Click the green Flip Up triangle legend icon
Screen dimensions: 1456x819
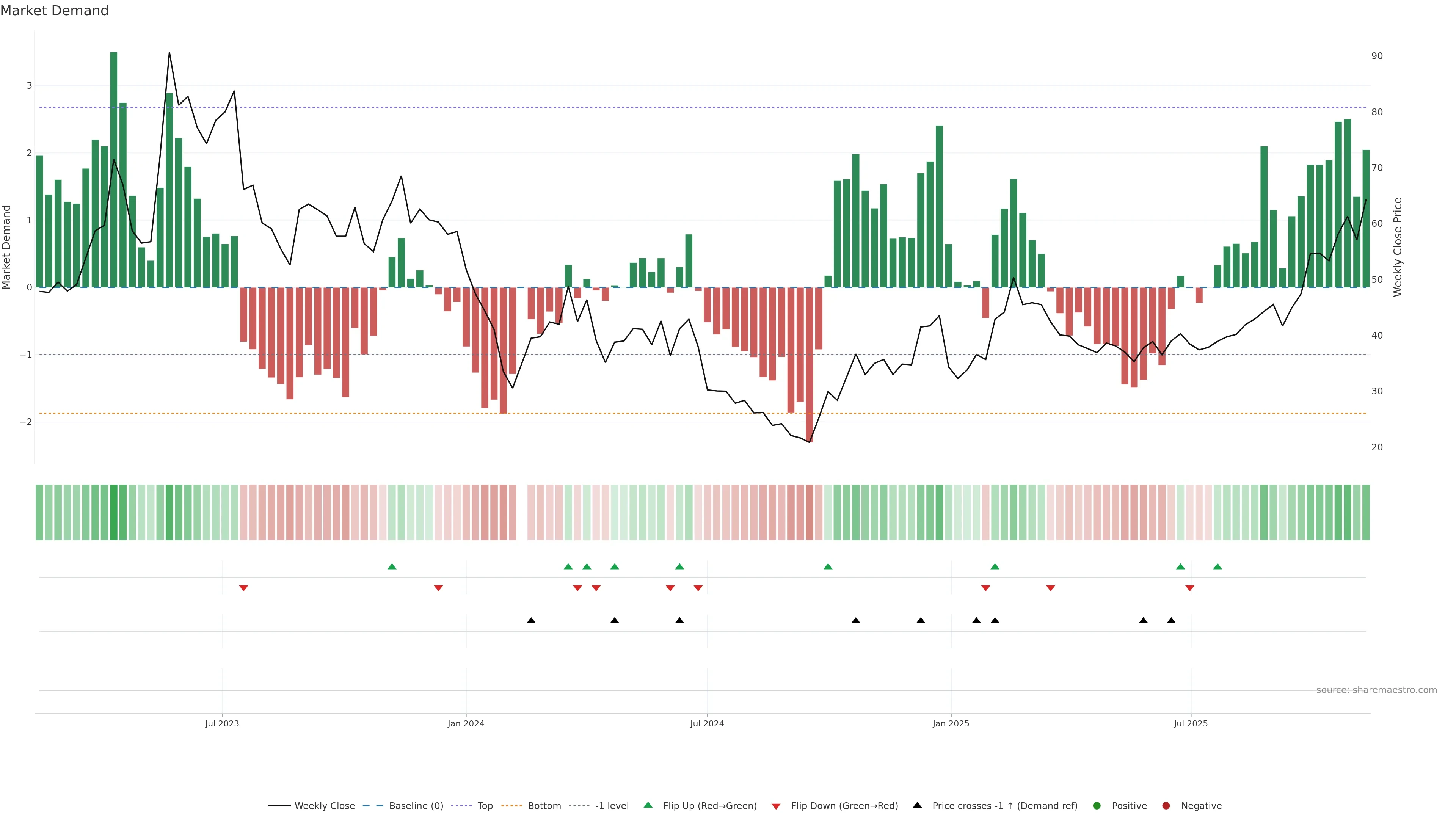pos(648,805)
